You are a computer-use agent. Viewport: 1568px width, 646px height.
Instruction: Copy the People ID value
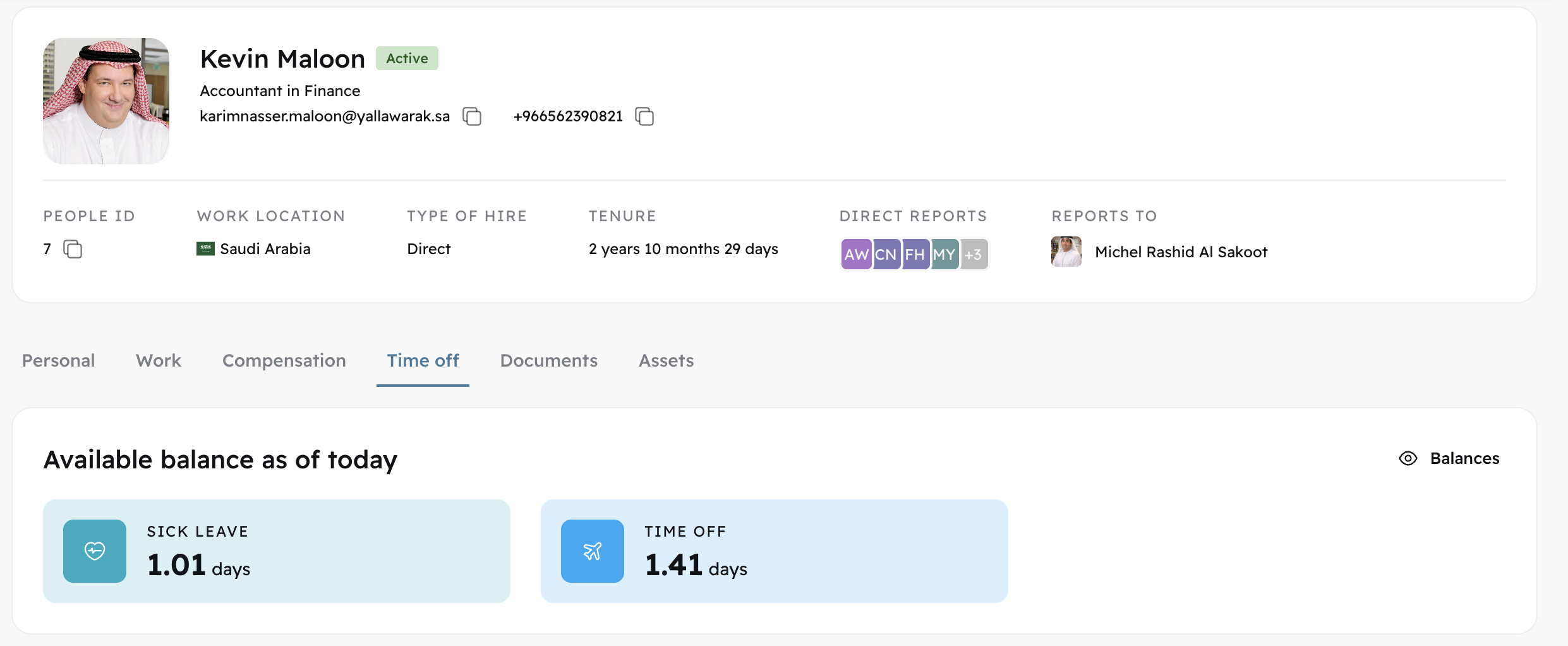72,249
